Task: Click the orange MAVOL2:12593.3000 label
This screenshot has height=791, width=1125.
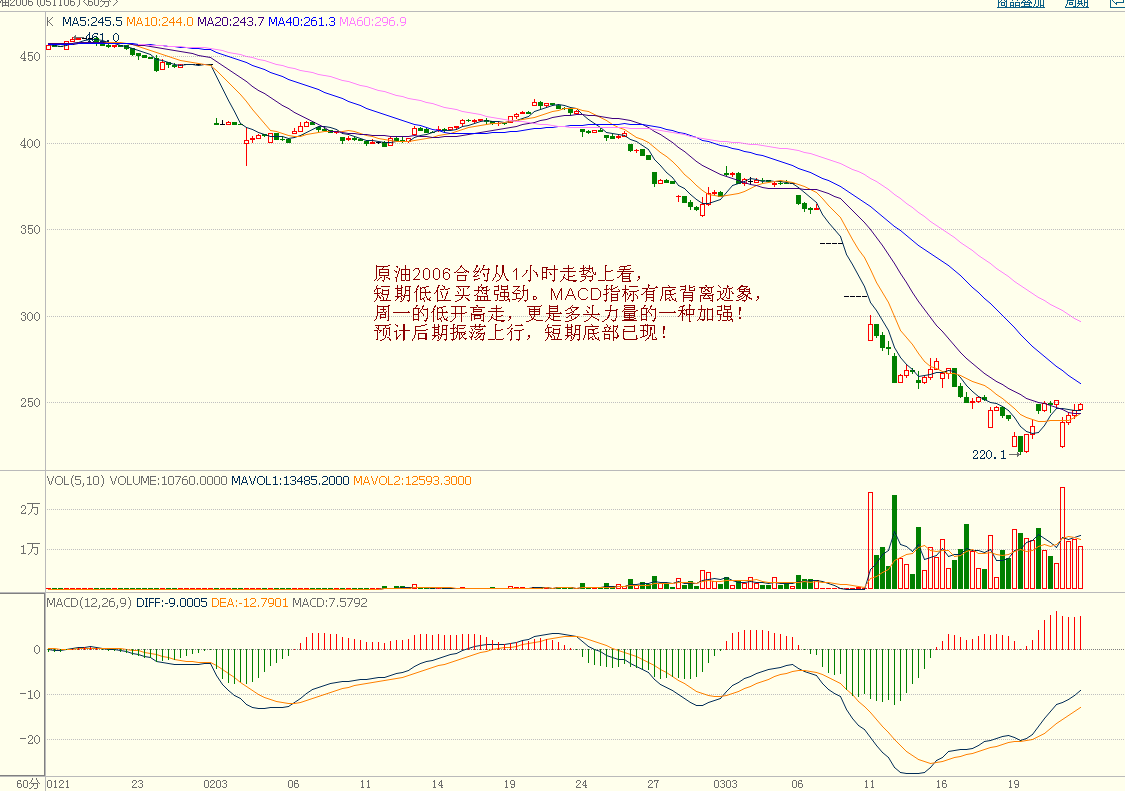Action: pos(412,481)
